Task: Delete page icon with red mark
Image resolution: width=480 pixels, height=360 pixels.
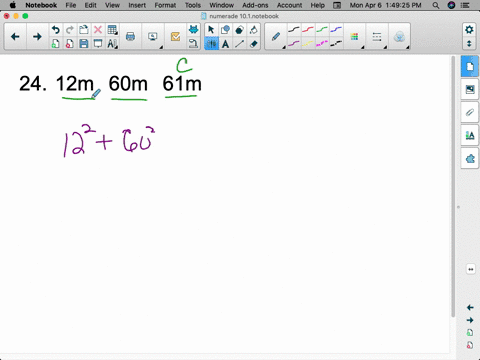Action: coord(69,44)
